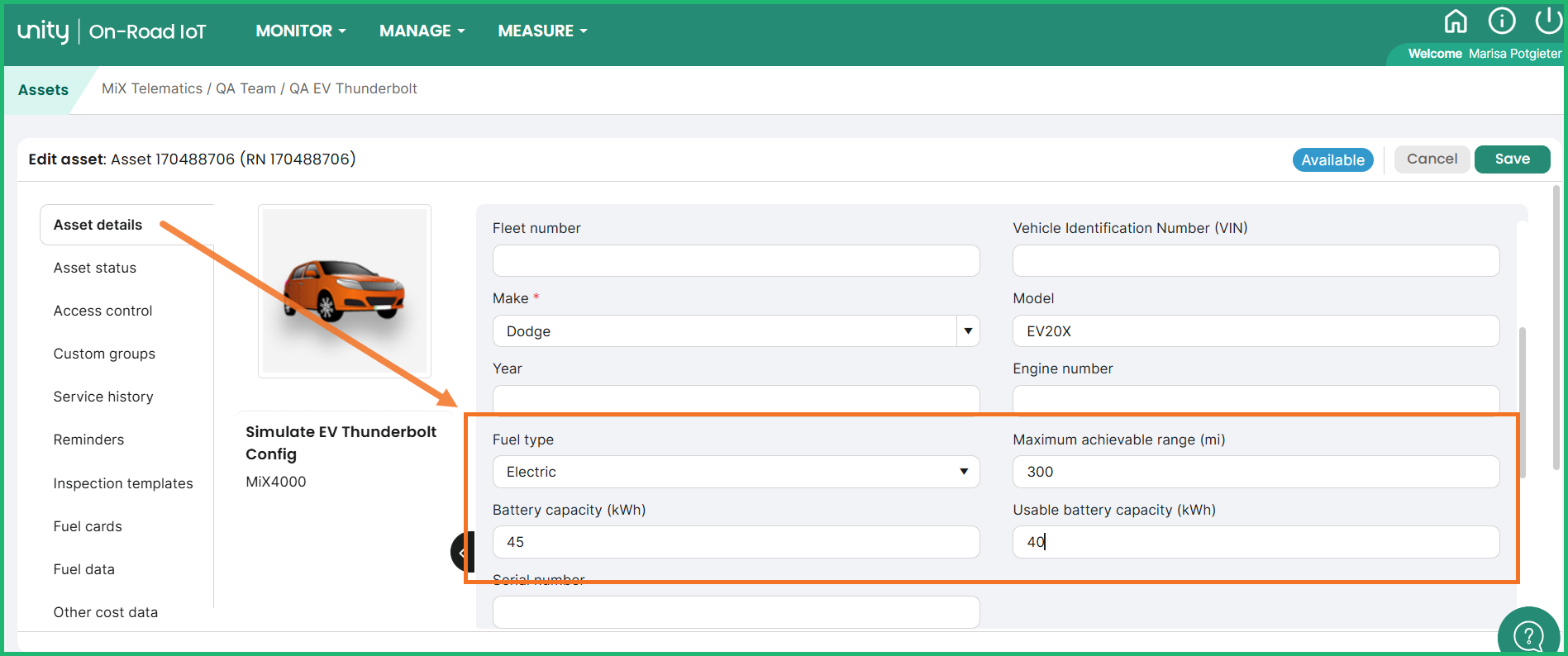Screen dimensions: 1568x656
Task: Cancel editing the asset
Action: point(1432,159)
